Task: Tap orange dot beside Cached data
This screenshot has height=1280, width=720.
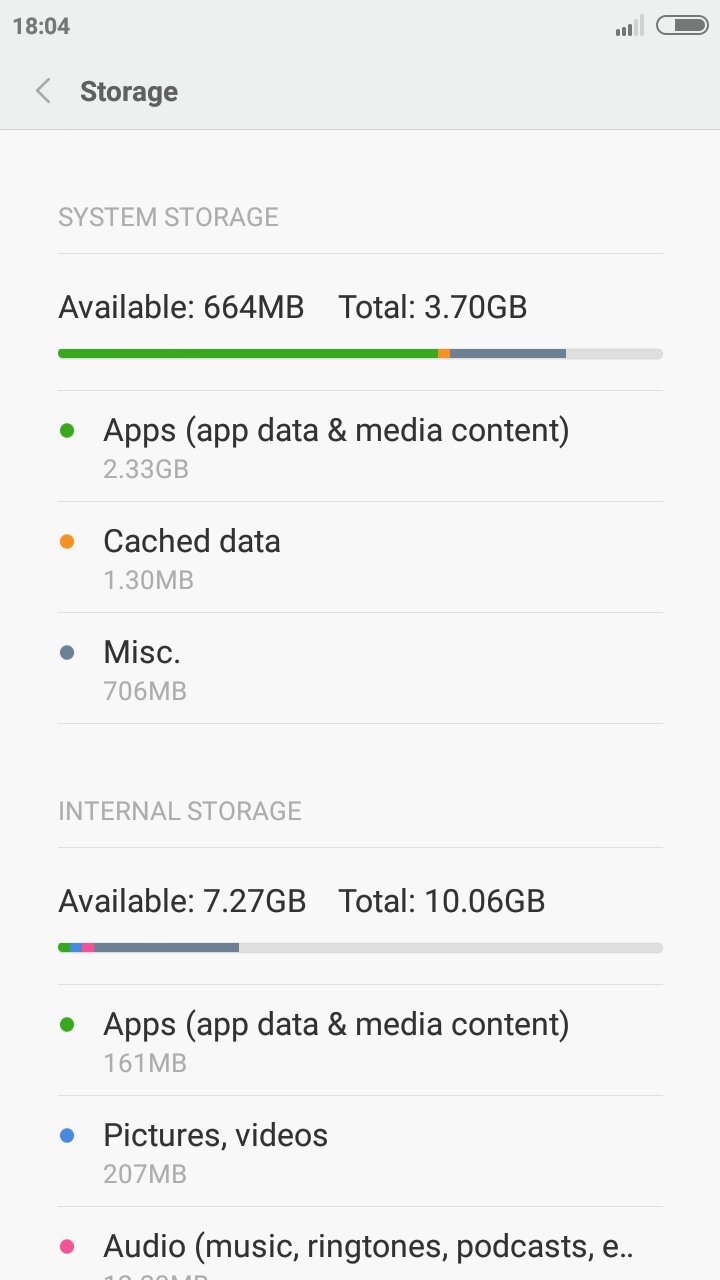Action: point(67,542)
